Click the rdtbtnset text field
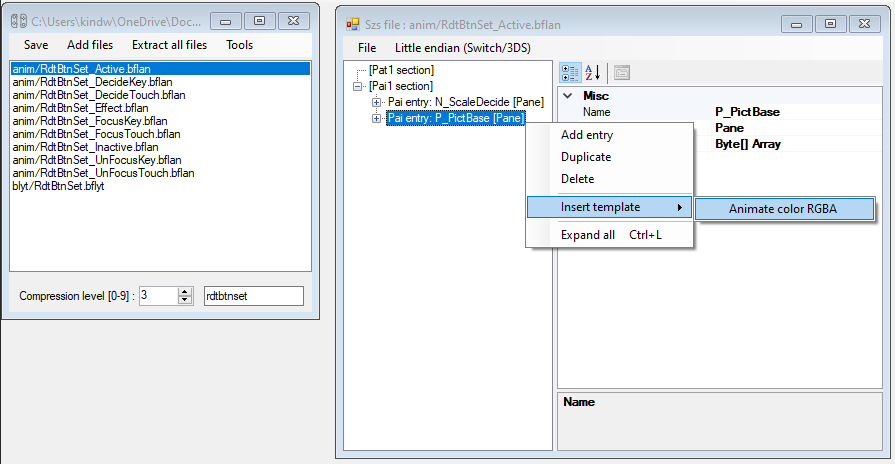The image size is (895, 464). 252,296
